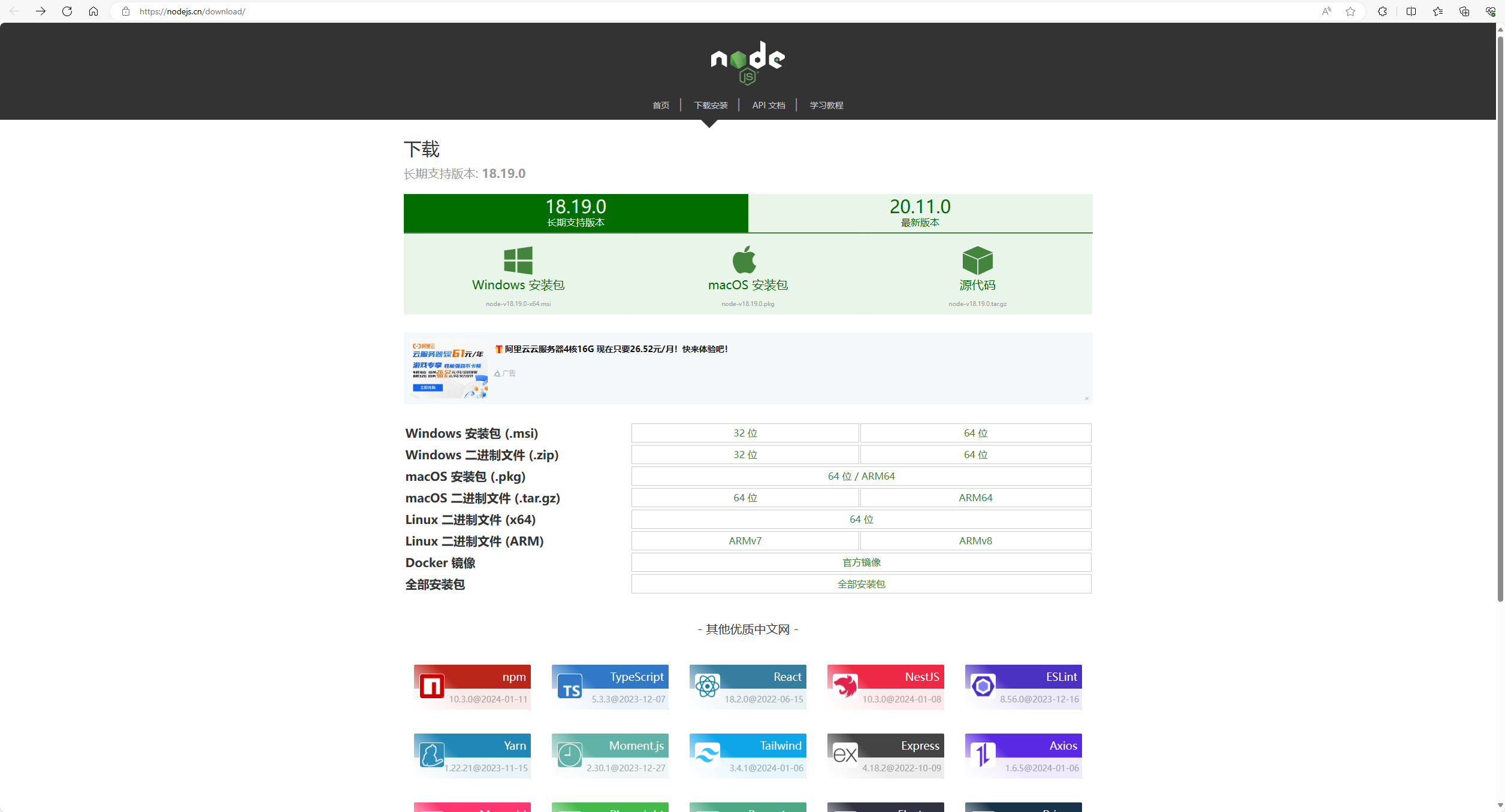
Task: Click the Apple macOS installer icon
Action: click(745, 260)
